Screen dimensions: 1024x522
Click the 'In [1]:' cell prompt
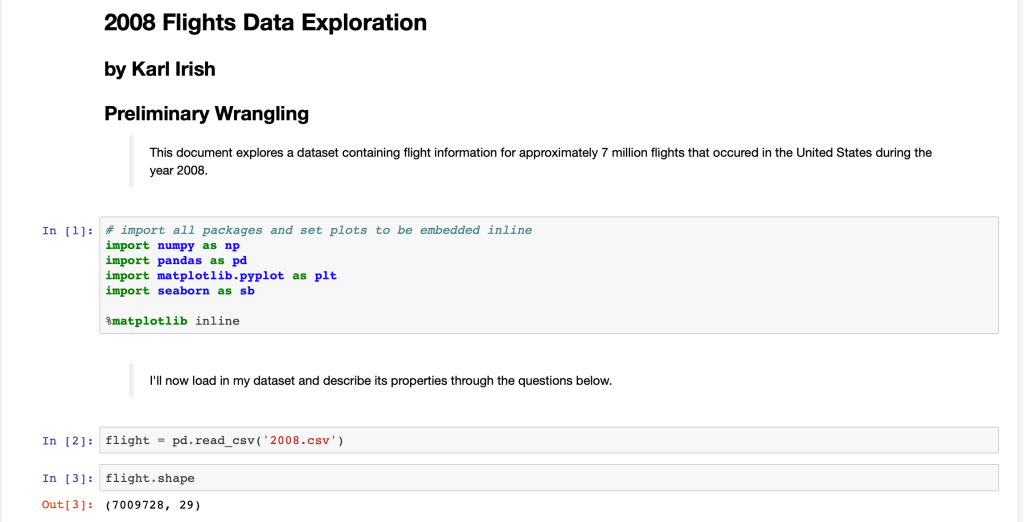pos(67,230)
